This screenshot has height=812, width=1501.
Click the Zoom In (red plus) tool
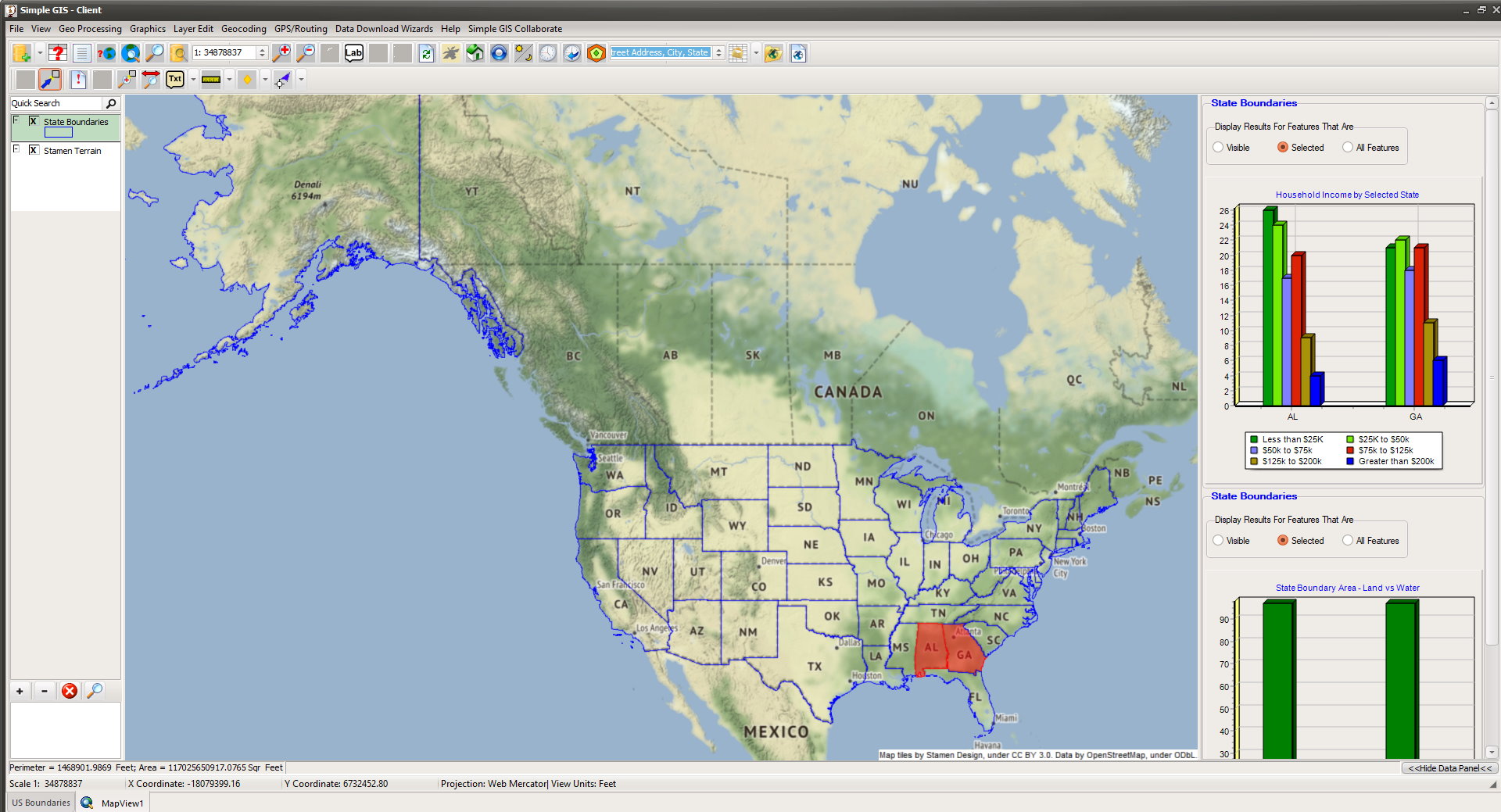[x=282, y=53]
